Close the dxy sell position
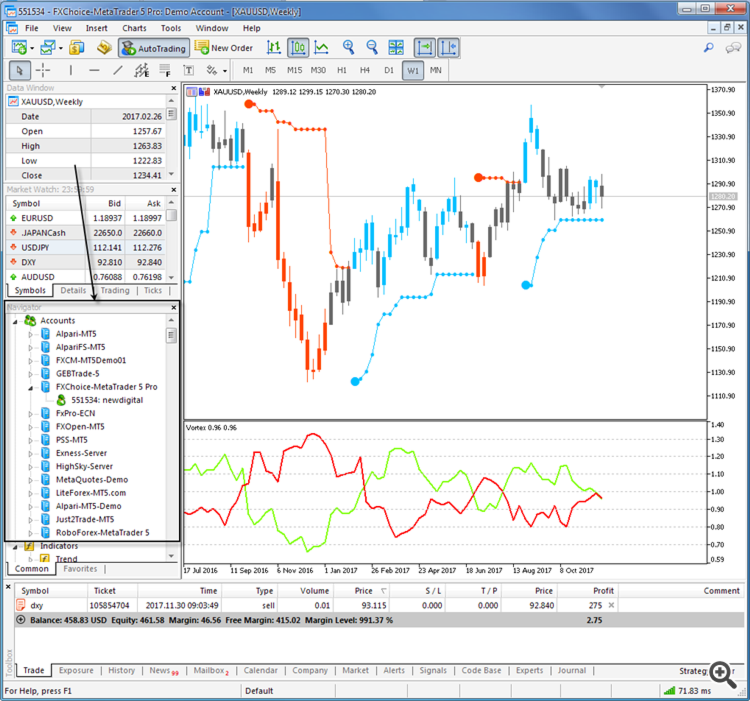 point(611,605)
